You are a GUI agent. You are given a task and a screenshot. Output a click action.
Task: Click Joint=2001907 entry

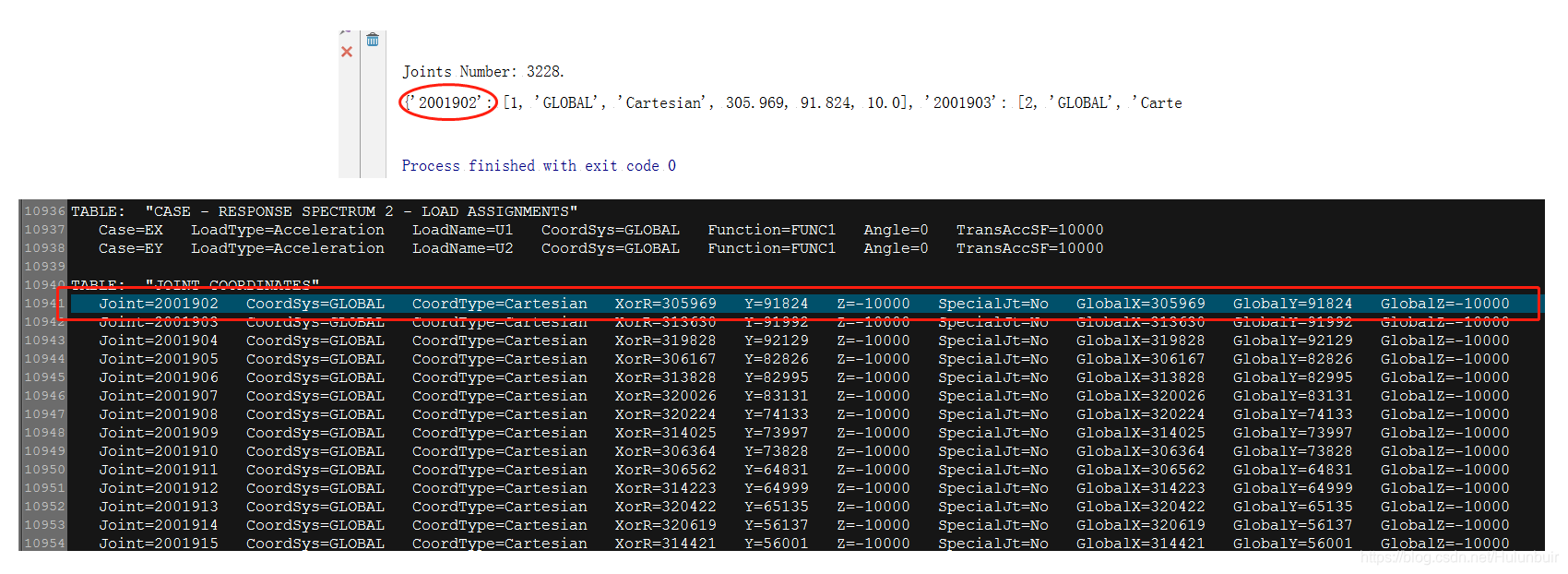pos(159,396)
